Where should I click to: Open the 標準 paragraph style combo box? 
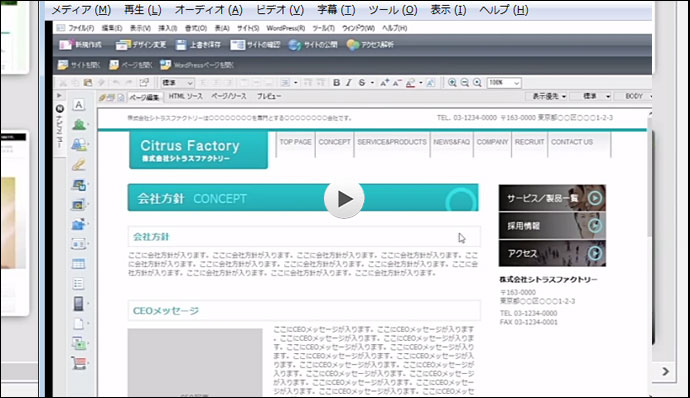(x=177, y=82)
